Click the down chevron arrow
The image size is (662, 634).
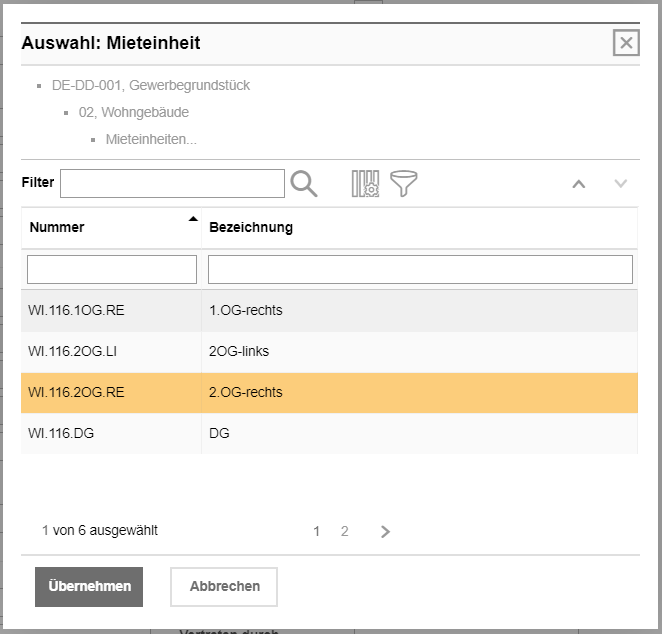(620, 184)
